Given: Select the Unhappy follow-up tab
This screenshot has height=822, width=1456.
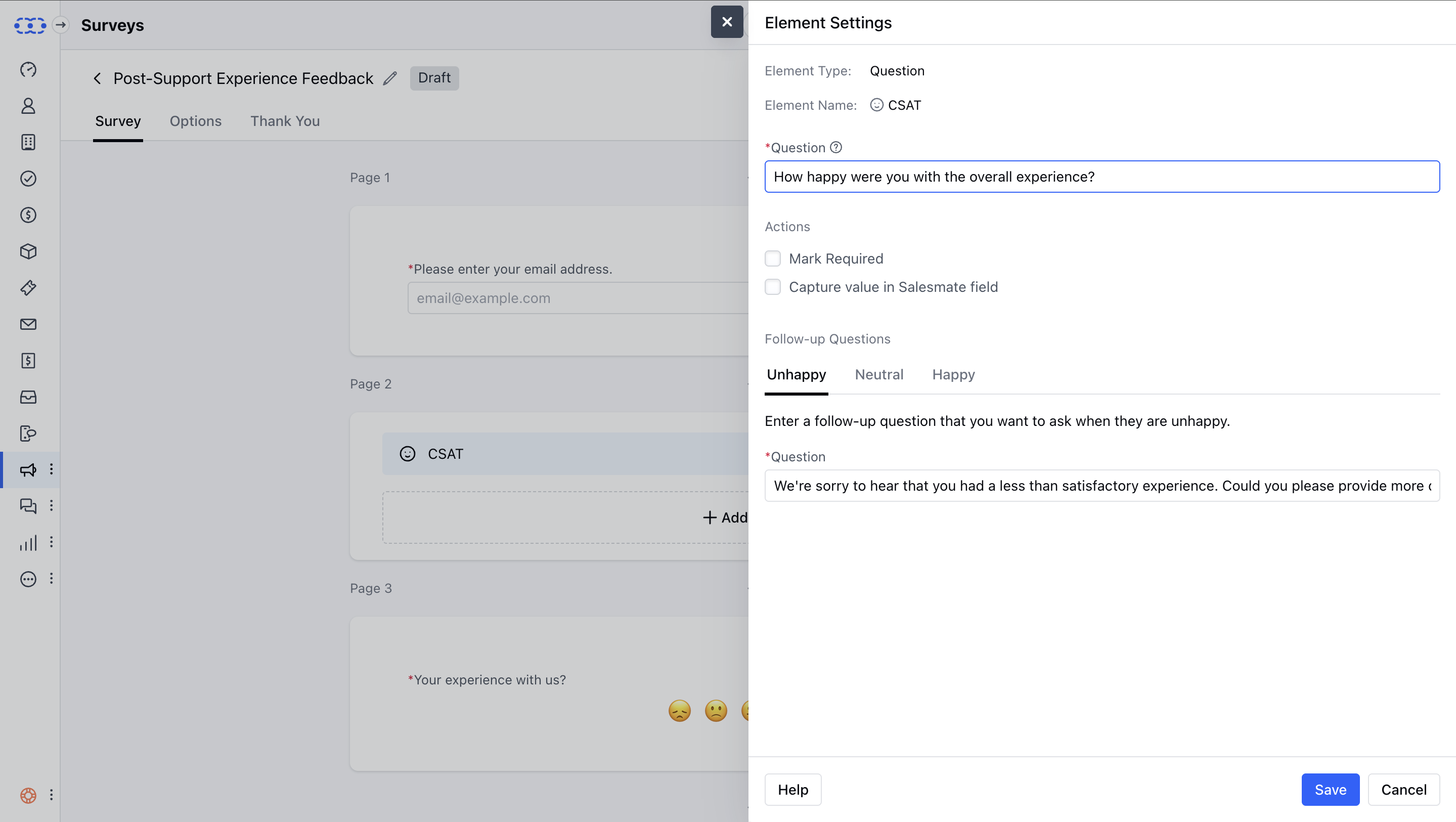Looking at the screenshot, I should (x=797, y=374).
